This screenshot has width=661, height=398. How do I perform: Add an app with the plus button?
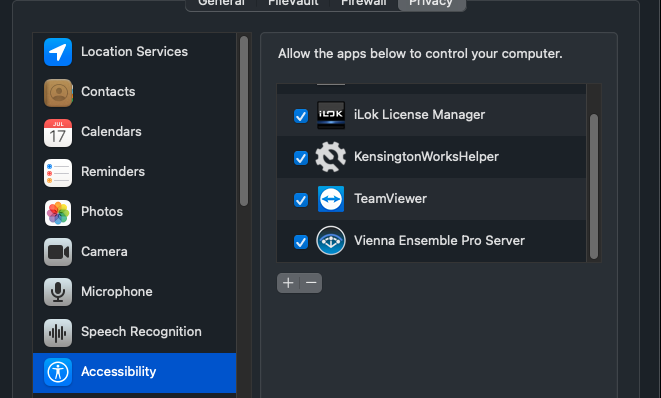pyautogui.click(x=288, y=283)
